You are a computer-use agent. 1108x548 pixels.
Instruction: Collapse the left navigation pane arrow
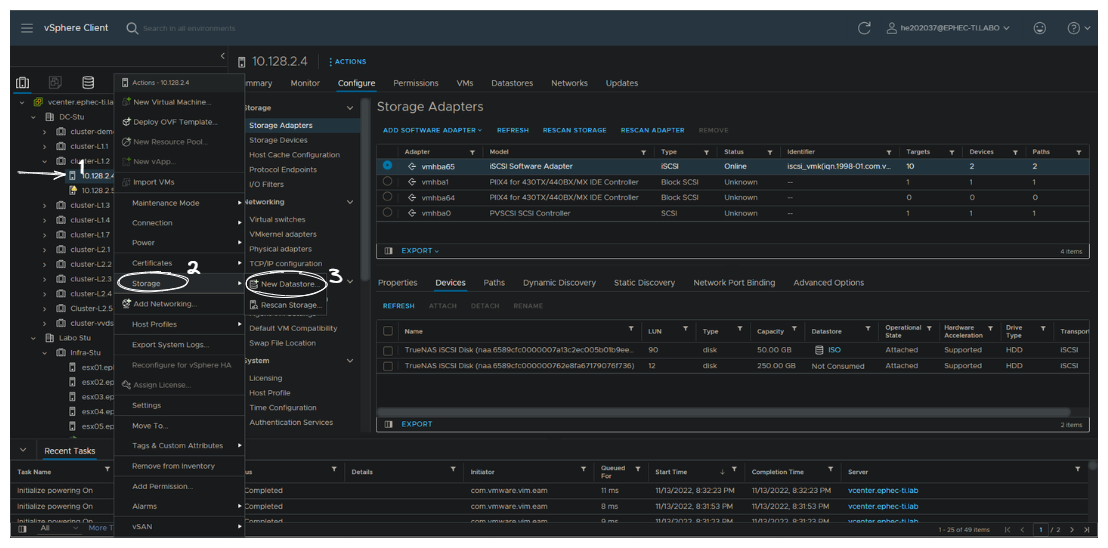pos(223,55)
